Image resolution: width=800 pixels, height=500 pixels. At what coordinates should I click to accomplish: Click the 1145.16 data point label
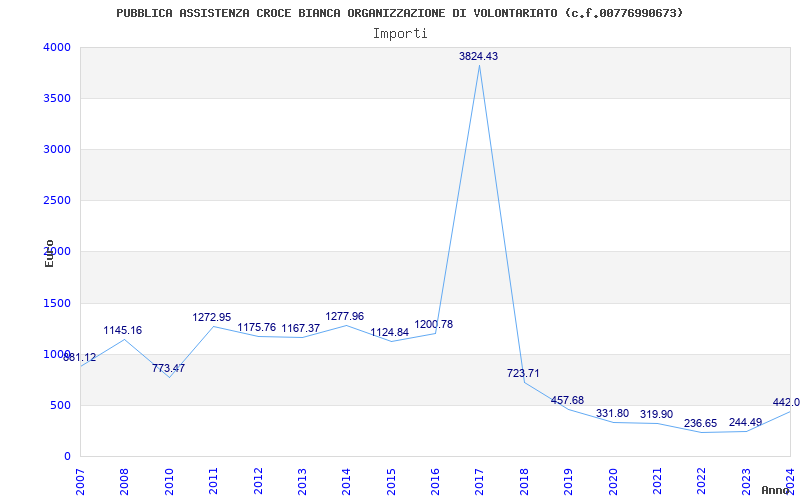tap(122, 331)
